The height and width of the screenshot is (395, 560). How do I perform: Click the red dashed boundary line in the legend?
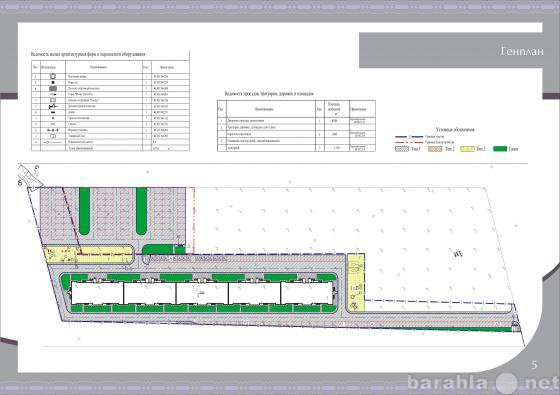click(409, 142)
